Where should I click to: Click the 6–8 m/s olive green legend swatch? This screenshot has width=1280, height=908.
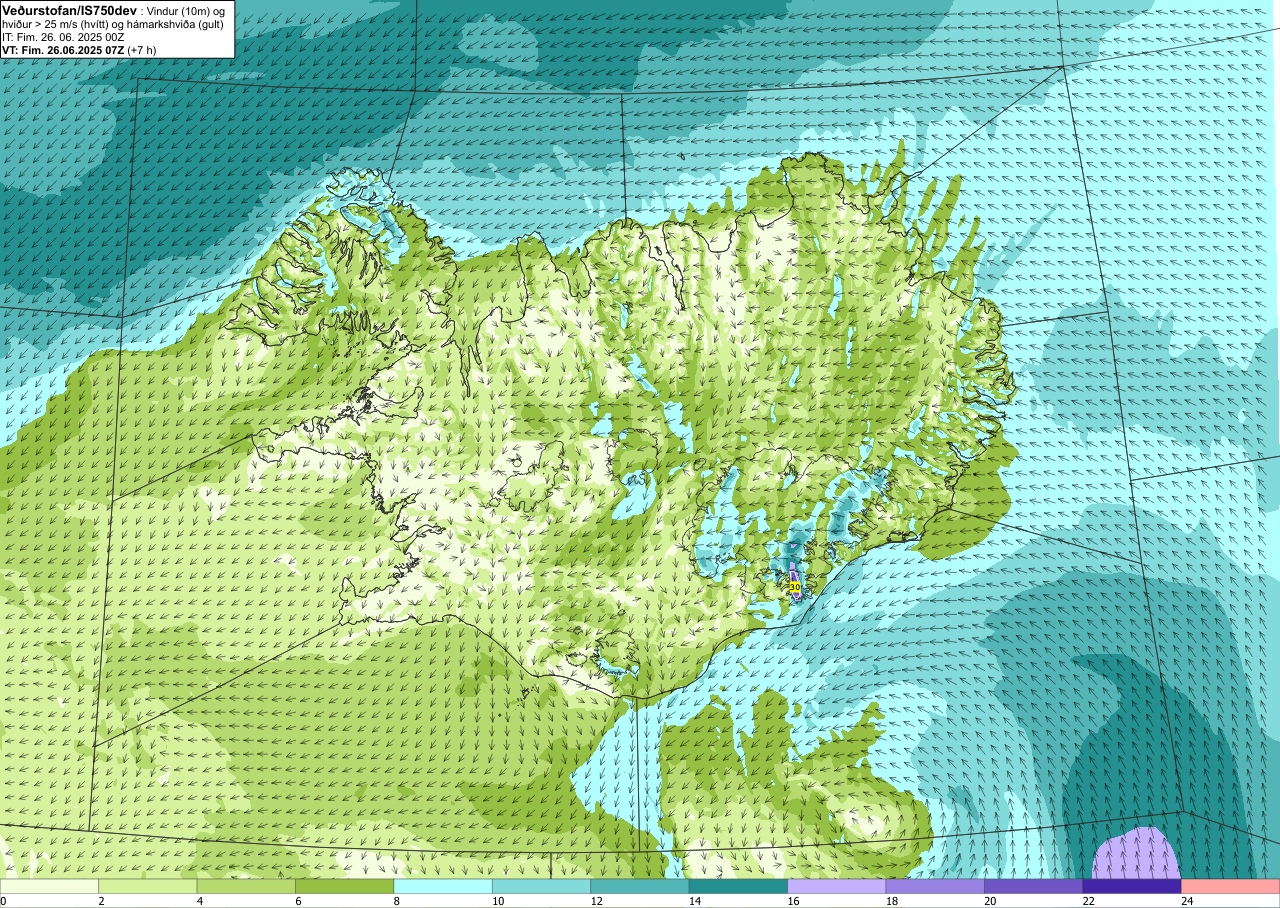[344, 886]
